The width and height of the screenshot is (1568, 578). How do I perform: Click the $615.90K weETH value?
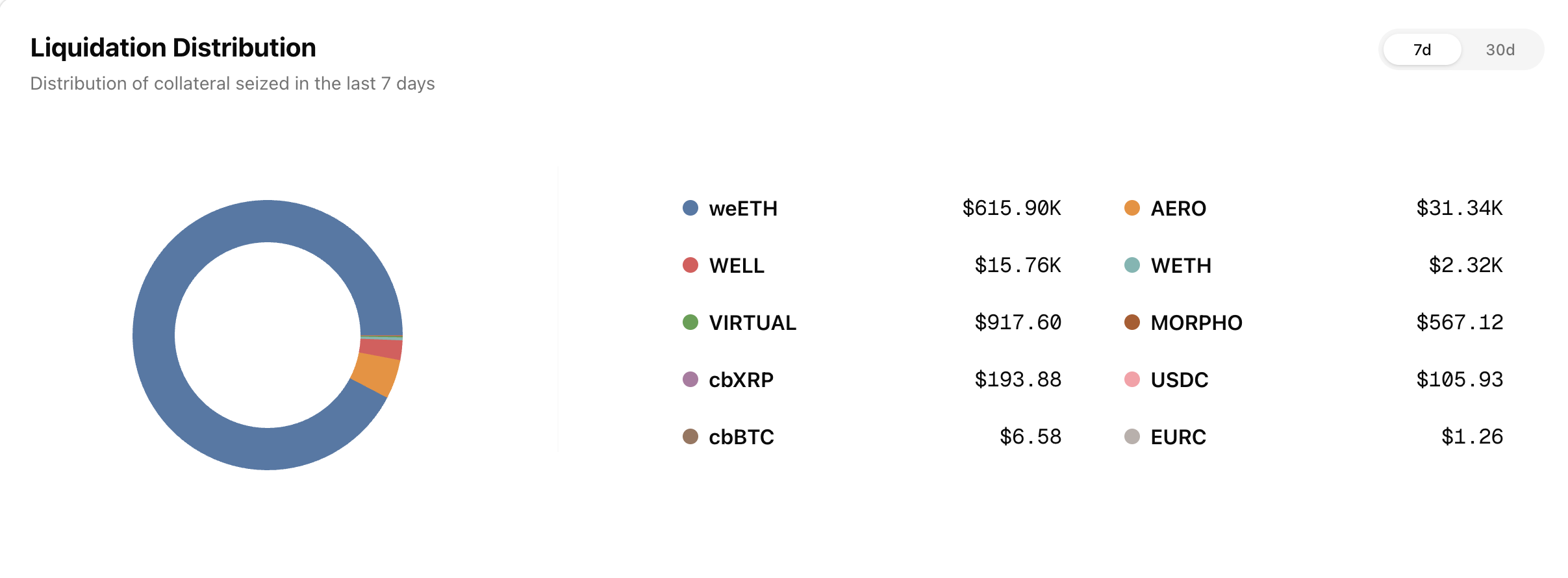[1011, 208]
